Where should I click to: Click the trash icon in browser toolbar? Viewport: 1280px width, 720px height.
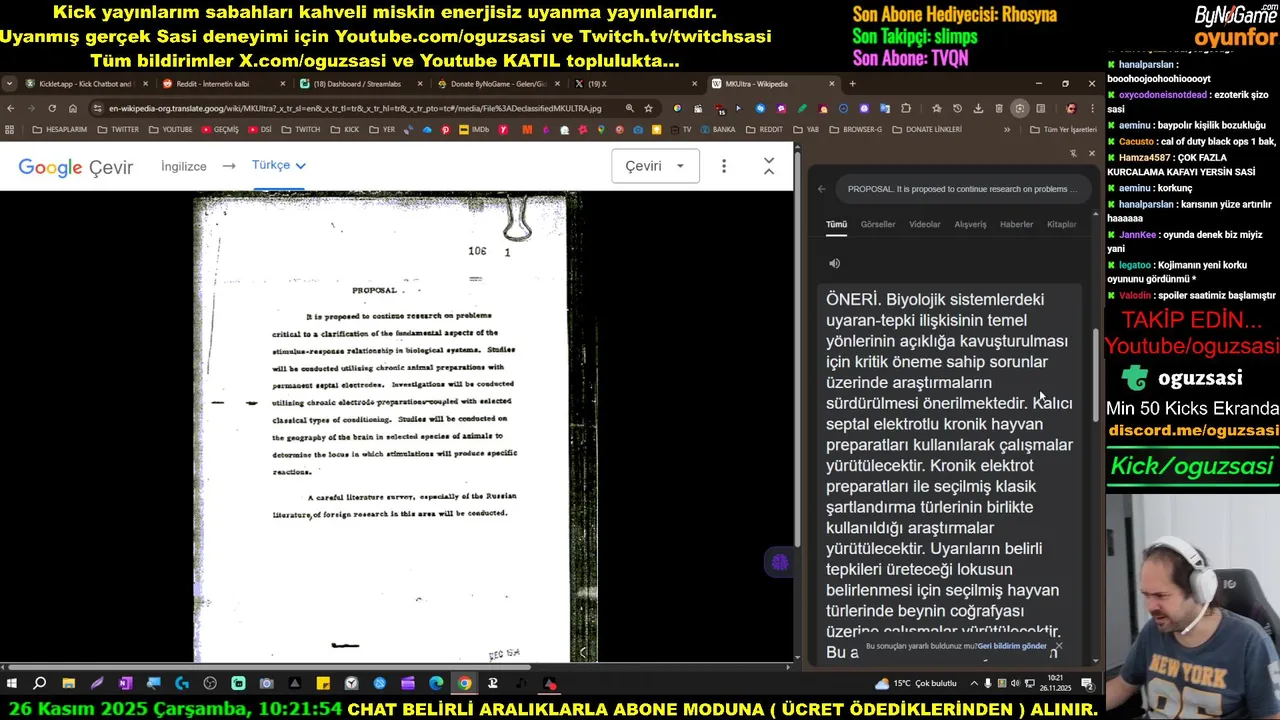coord(999,108)
